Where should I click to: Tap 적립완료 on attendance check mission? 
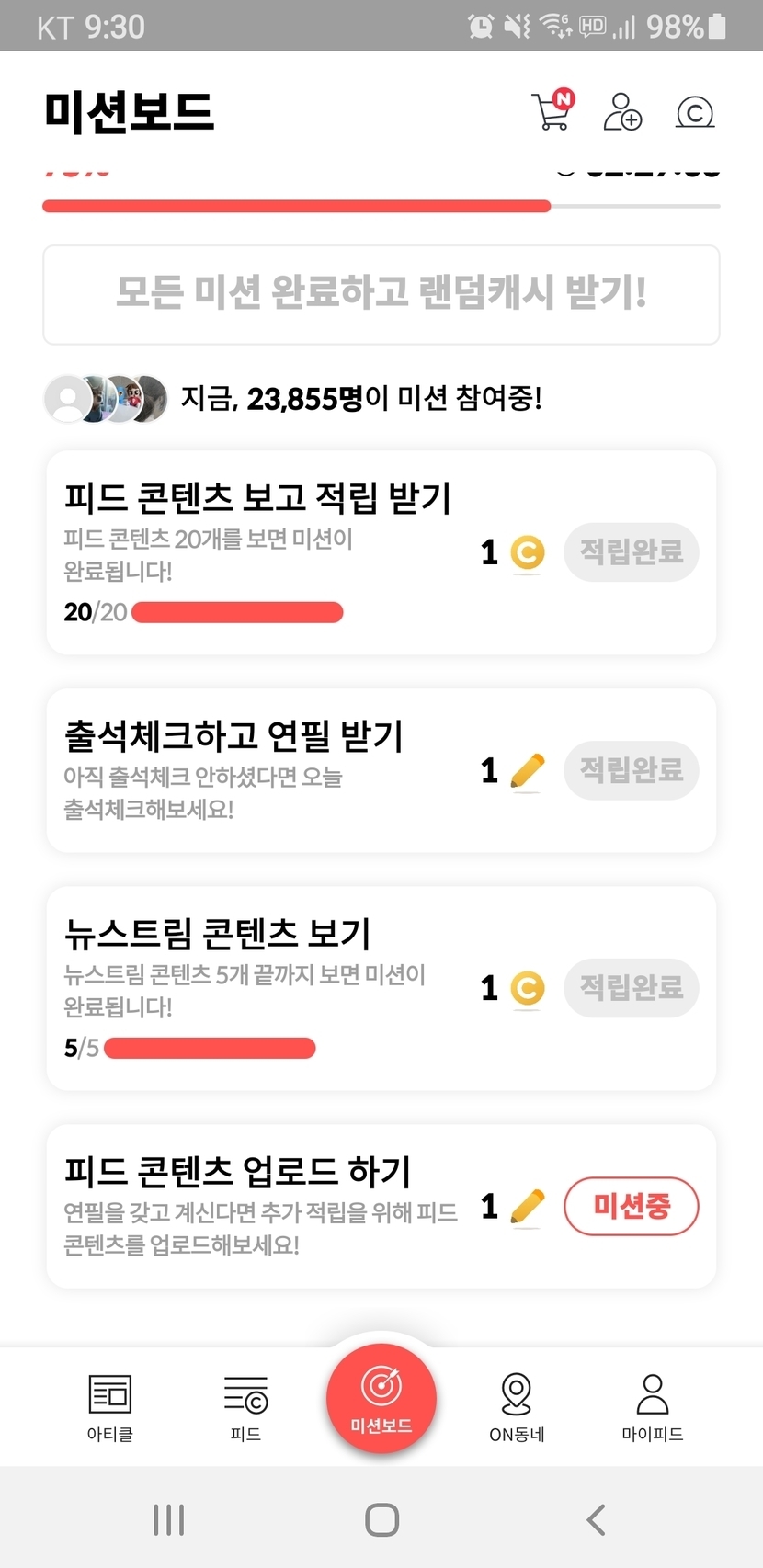632,770
